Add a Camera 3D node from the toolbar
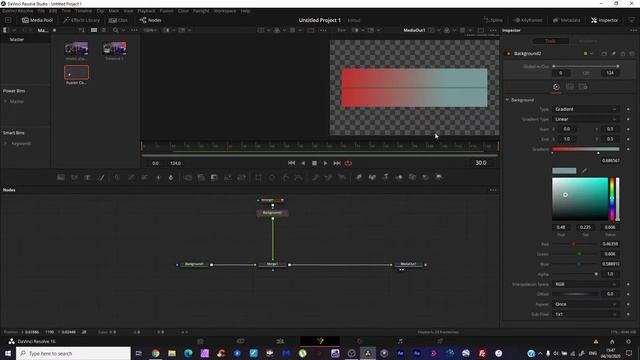Image resolution: width=640 pixels, height=360 pixels. [412, 177]
